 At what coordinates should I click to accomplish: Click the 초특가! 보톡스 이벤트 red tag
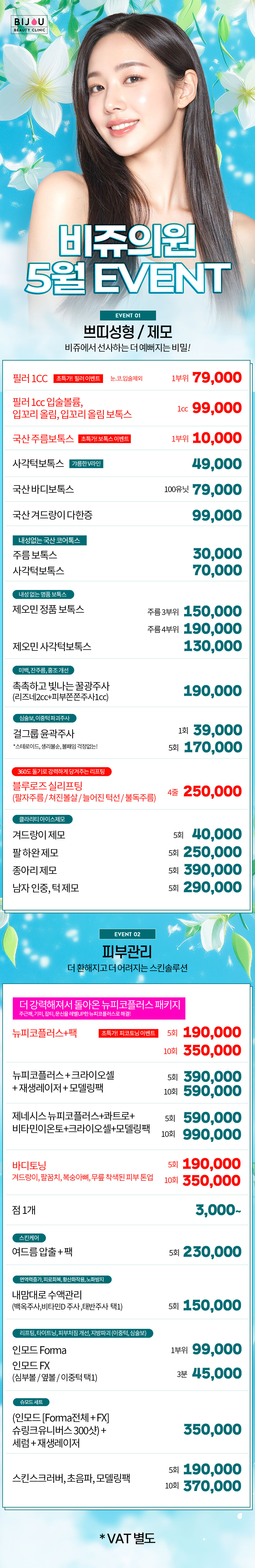(x=105, y=439)
